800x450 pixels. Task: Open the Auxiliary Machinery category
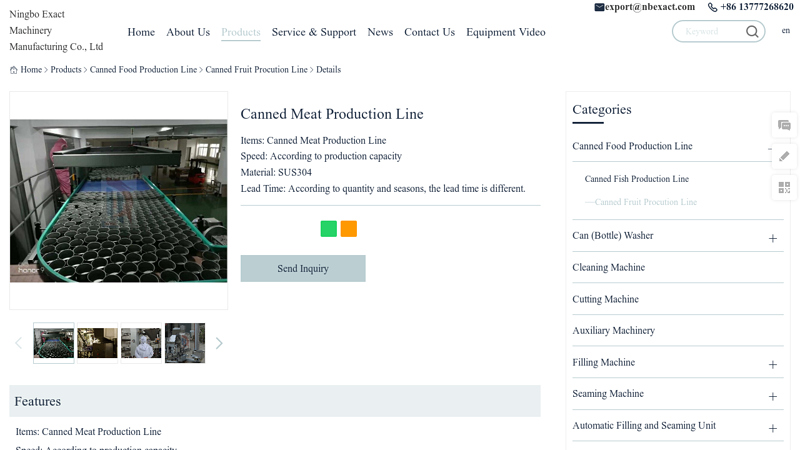[613, 331]
